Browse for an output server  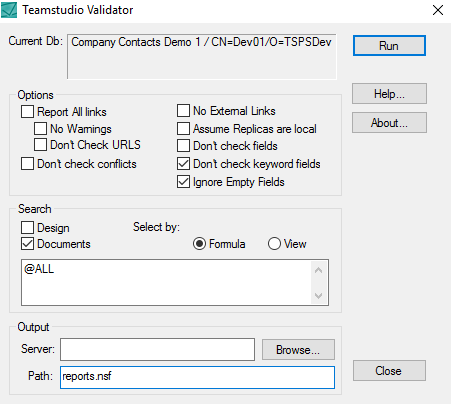[x=298, y=350]
